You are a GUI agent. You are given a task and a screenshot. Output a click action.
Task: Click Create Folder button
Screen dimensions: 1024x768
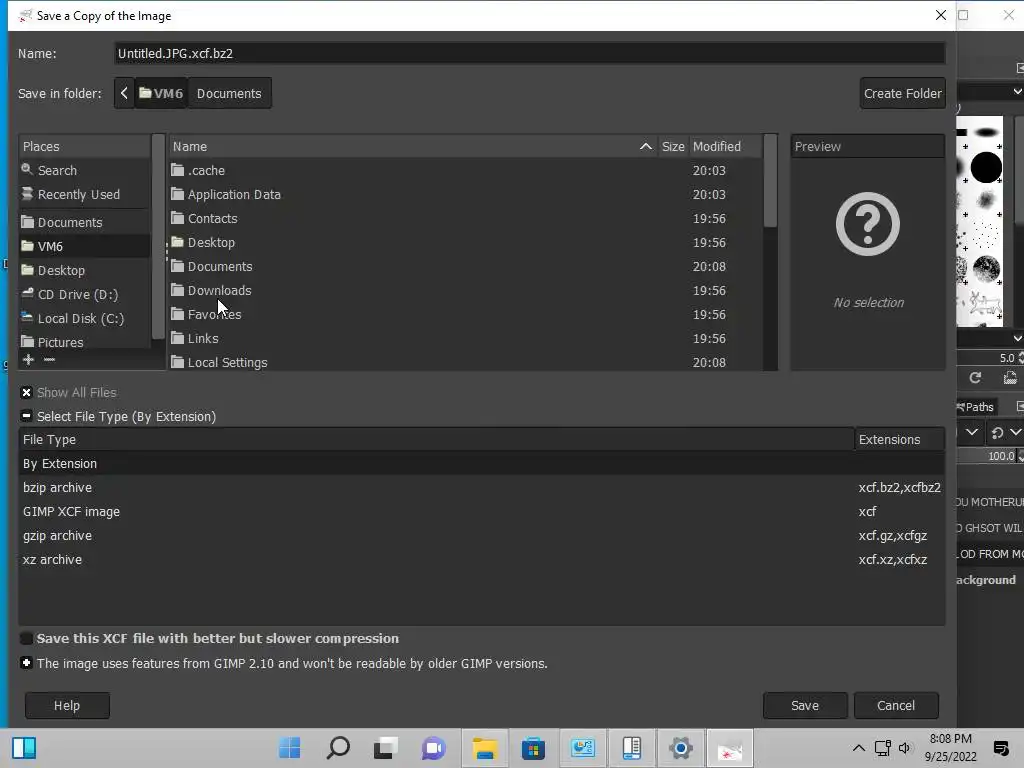[x=903, y=93]
